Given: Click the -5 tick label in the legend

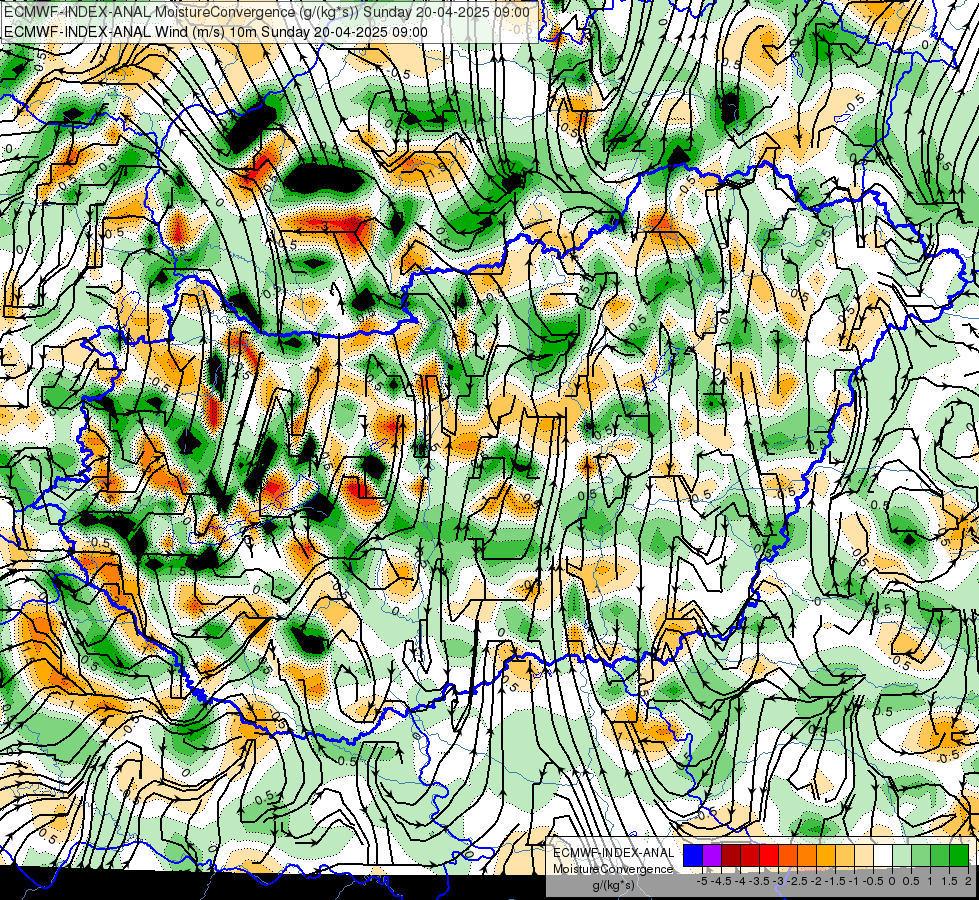Looking at the screenshot, I should 702,881.
